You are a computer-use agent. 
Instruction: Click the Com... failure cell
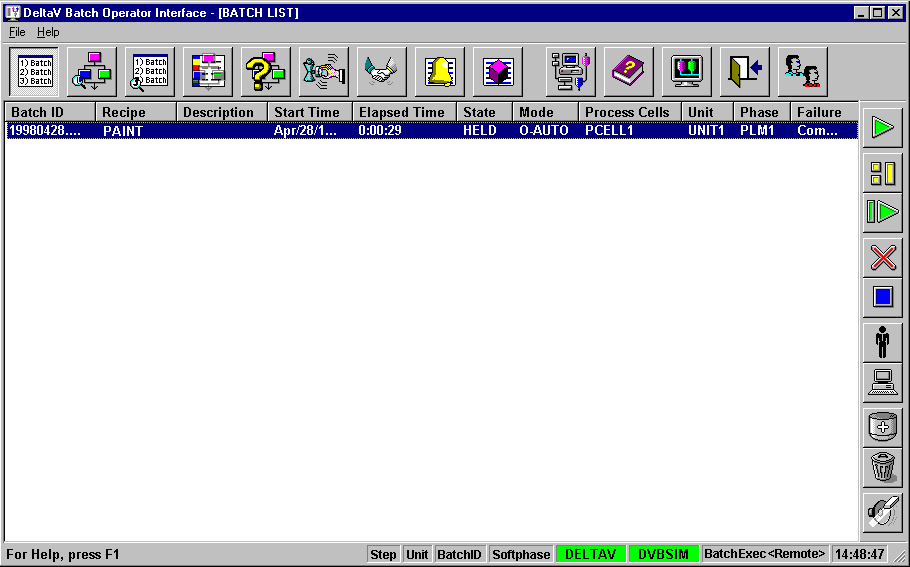[817, 131]
